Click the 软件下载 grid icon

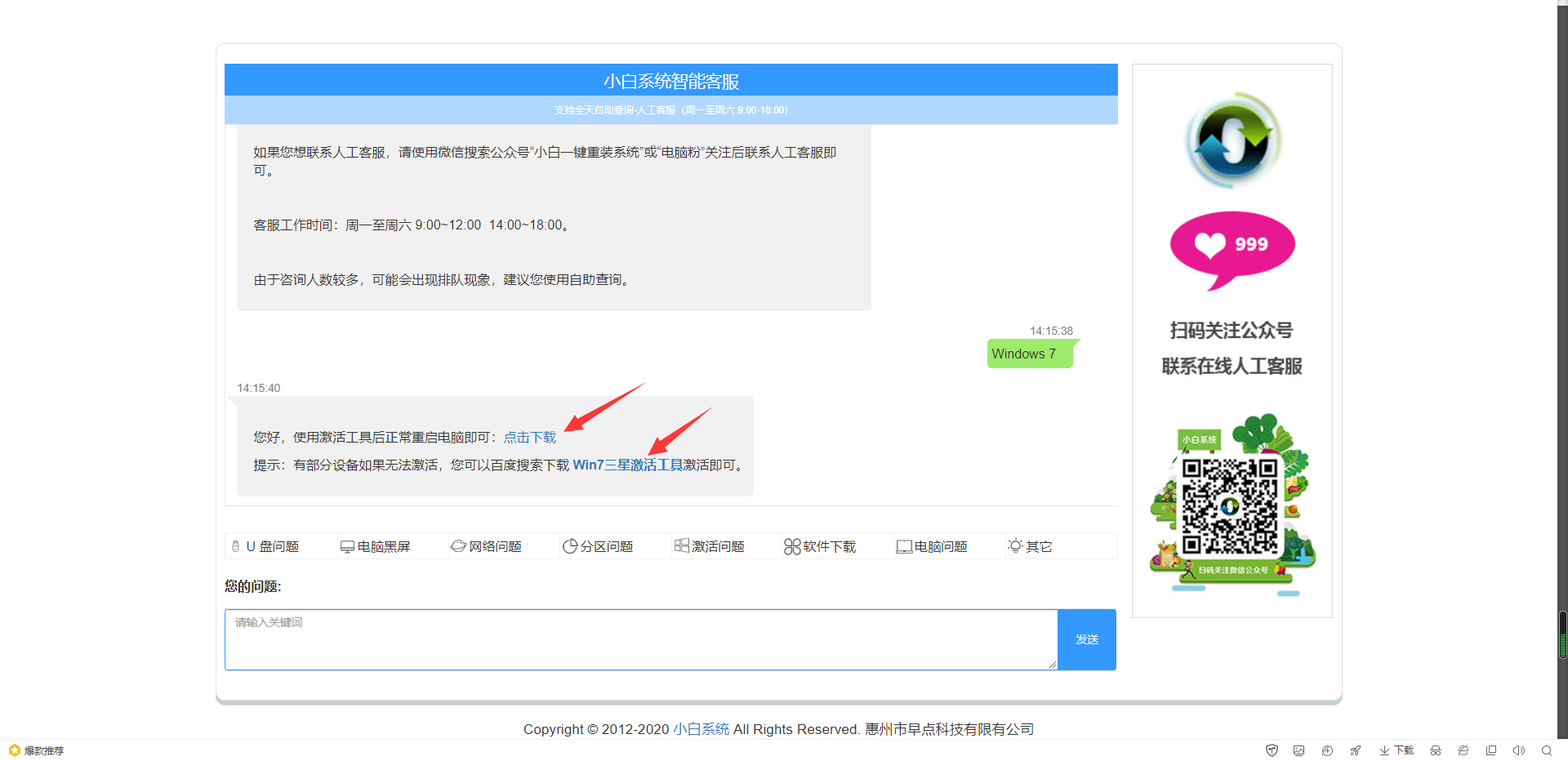click(791, 546)
